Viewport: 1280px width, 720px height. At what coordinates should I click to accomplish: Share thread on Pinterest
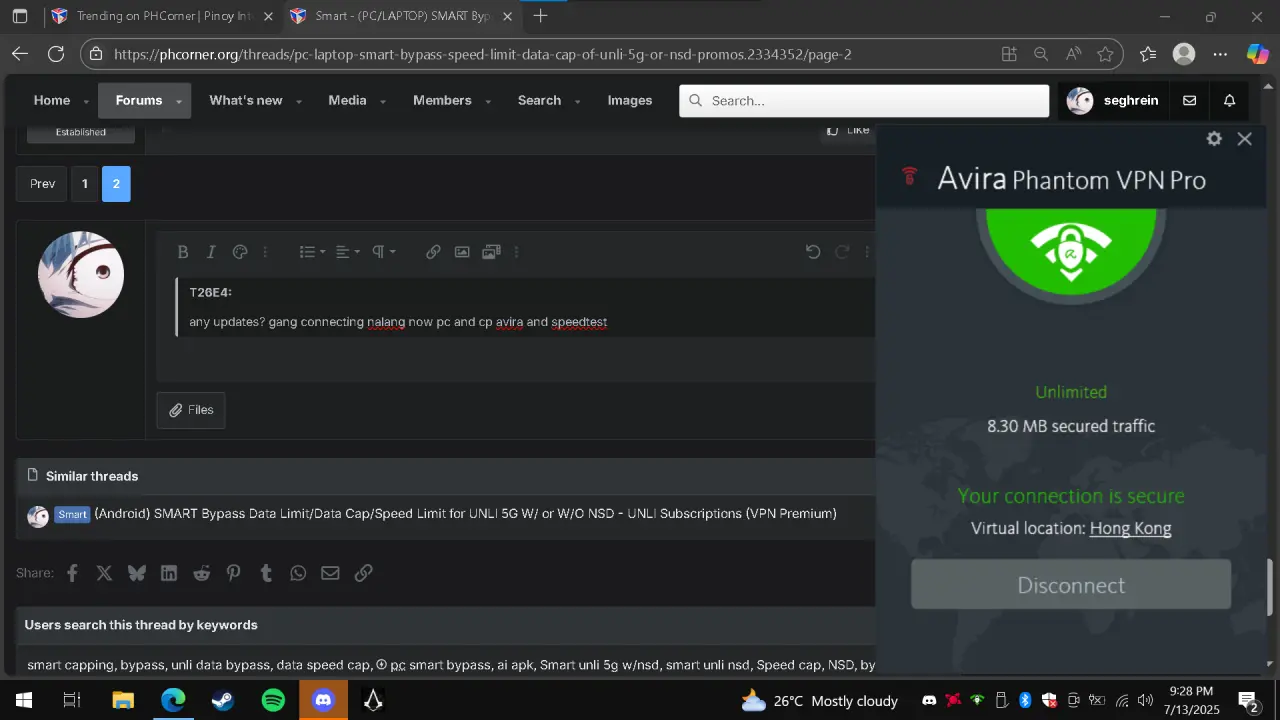click(233, 573)
